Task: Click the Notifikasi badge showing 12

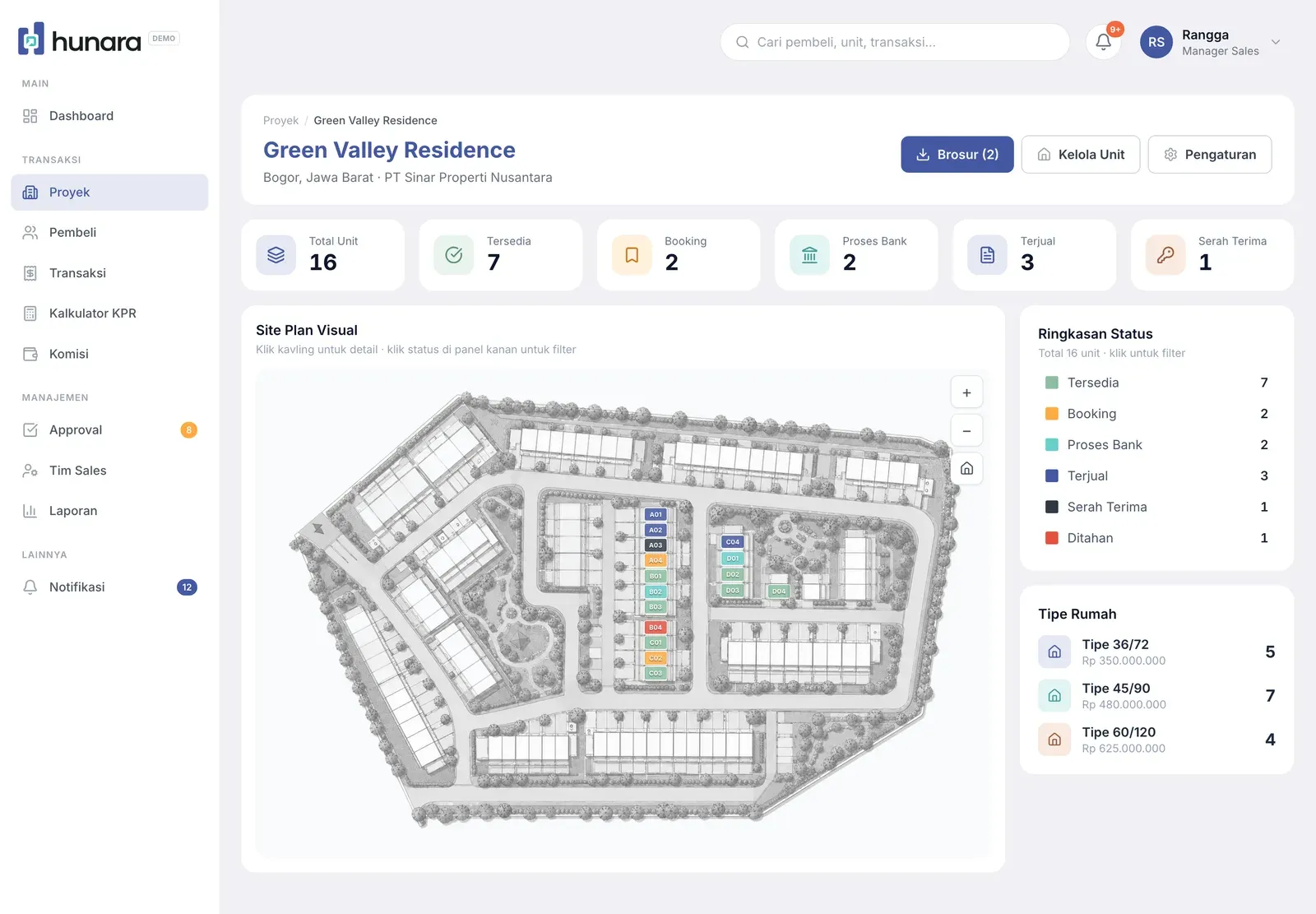Action: 187,587
